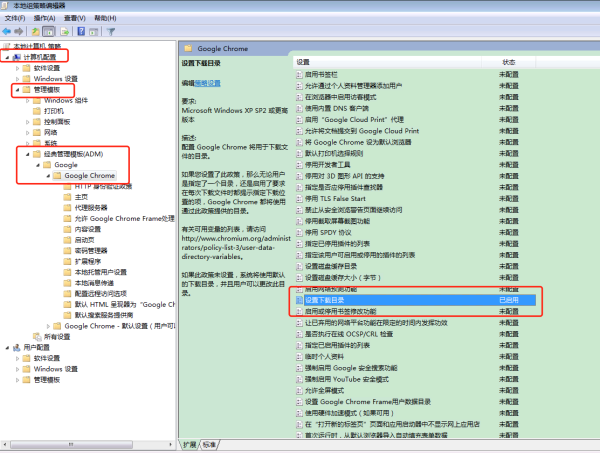Expand the Windows 组件 tree node
This screenshot has height=453, width=600.
[x=26, y=101]
